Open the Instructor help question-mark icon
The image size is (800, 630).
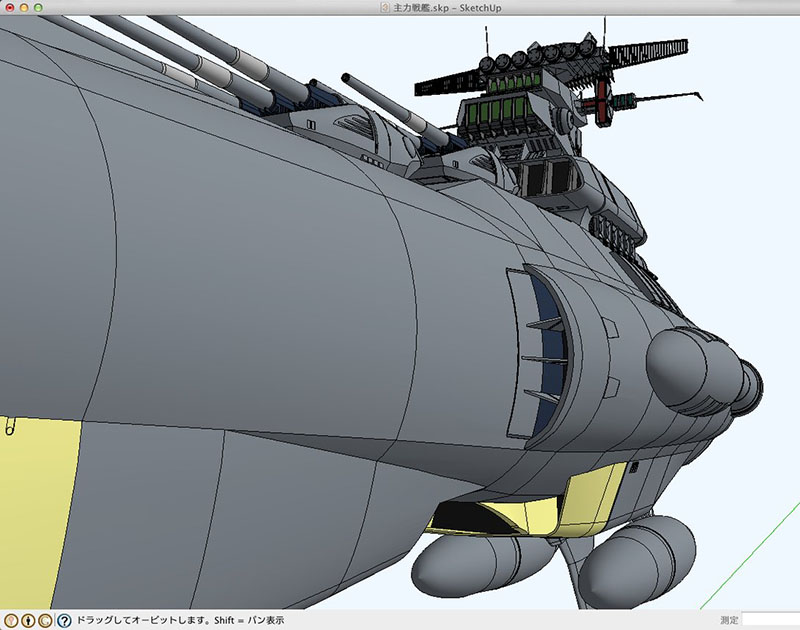click(x=64, y=620)
